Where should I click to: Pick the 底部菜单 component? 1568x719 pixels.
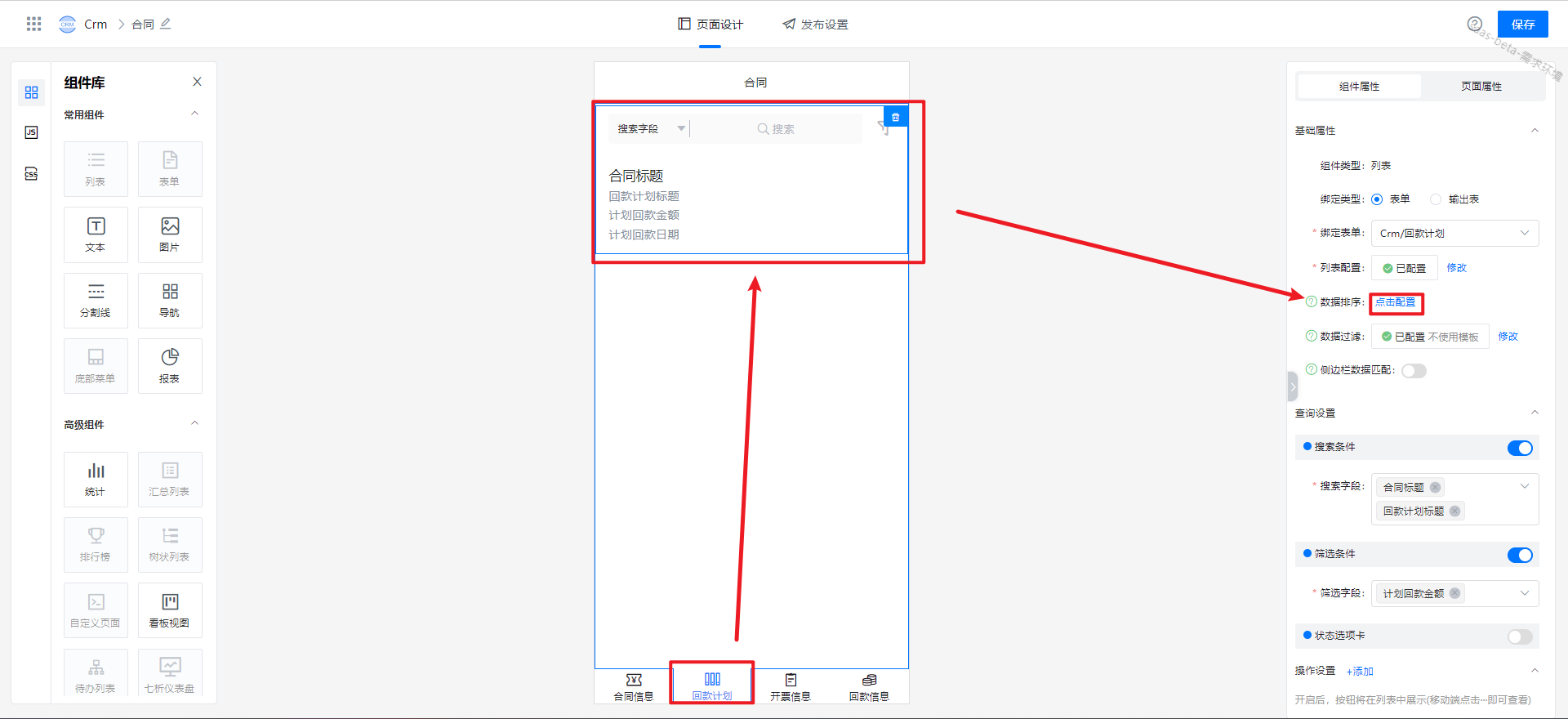96,366
